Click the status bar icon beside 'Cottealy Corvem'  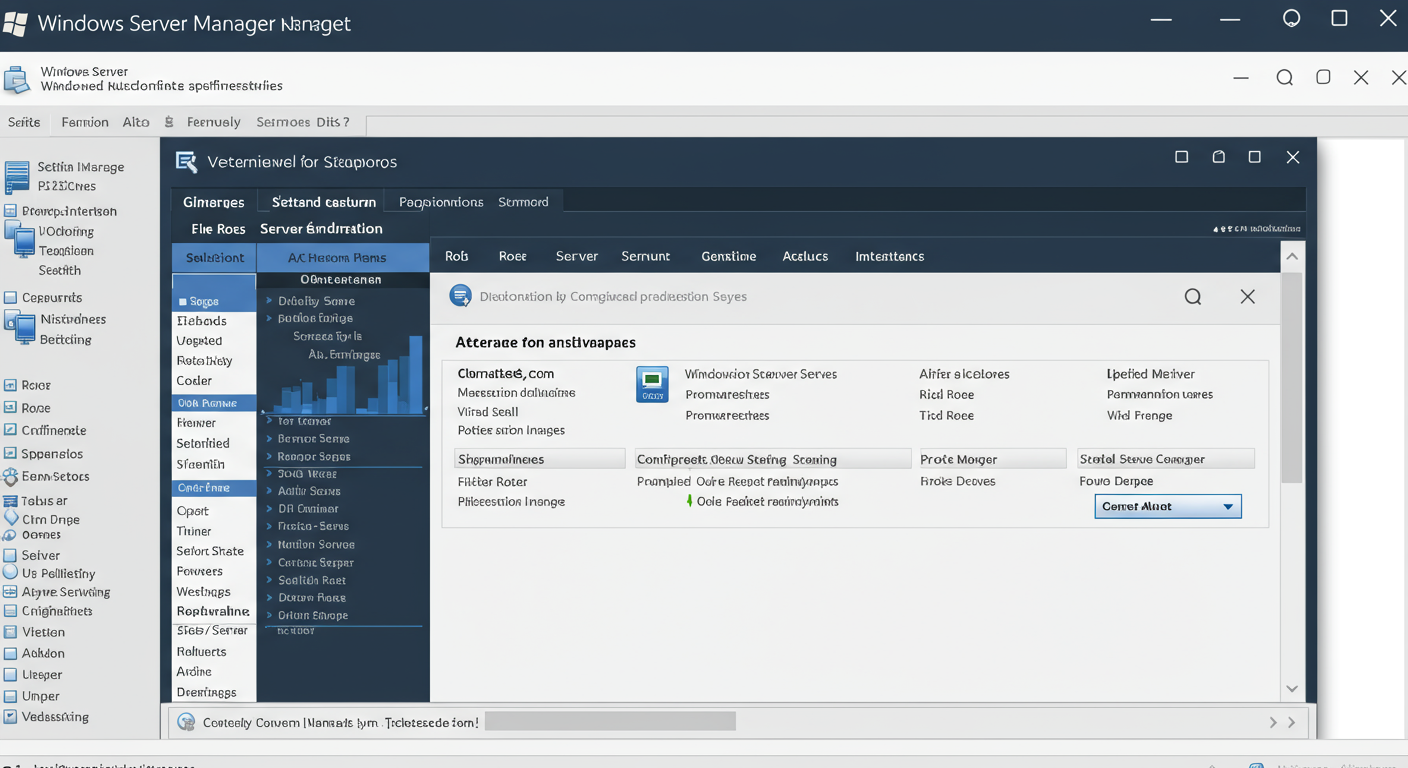coord(186,722)
